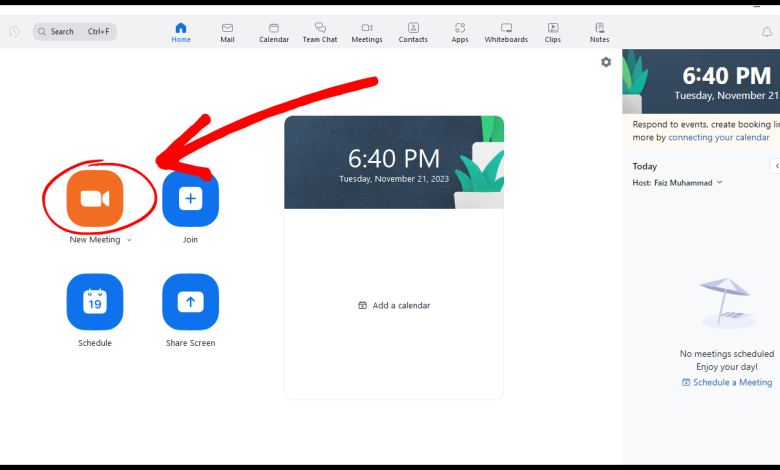Screen dimensions: 780x470
Task: Go to the Home tab
Action: [181, 32]
